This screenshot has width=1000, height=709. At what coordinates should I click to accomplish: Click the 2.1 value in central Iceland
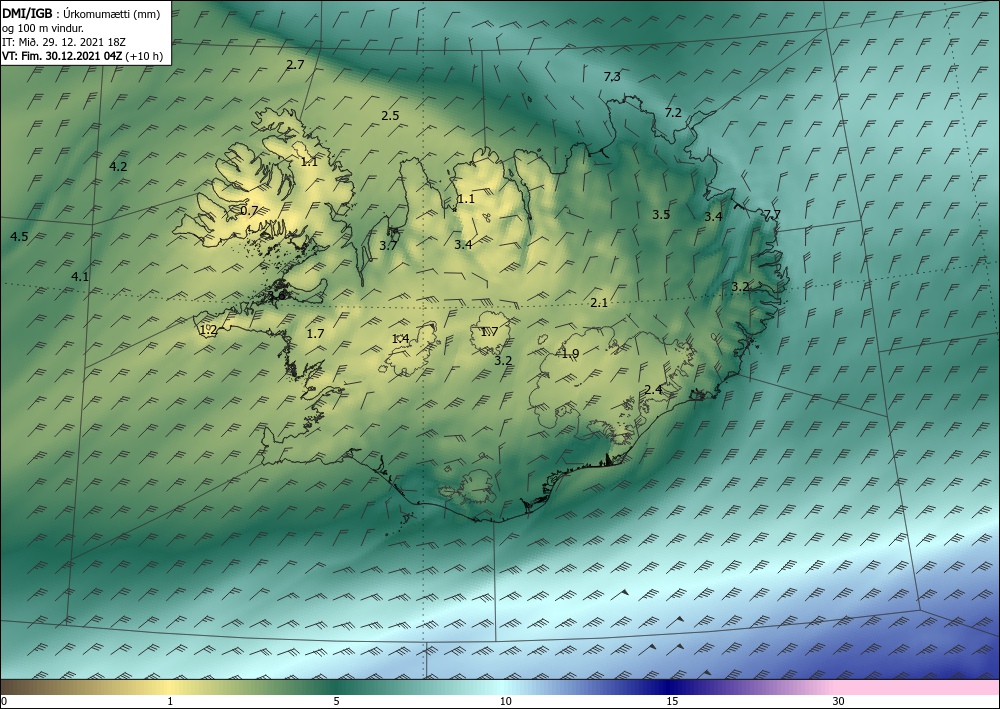pyautogui.click(x=599, y=303)
